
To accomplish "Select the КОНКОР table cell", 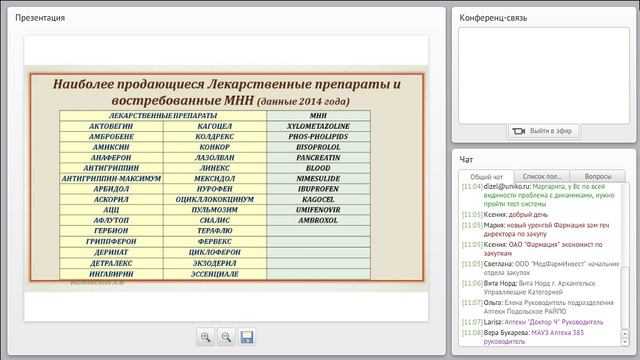I will click(215, 147).
